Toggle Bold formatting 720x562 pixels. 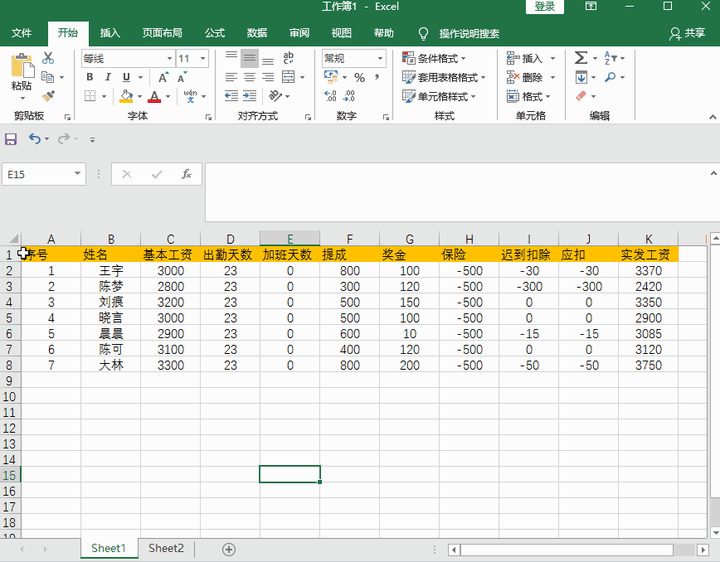click(x=90, y=78)
